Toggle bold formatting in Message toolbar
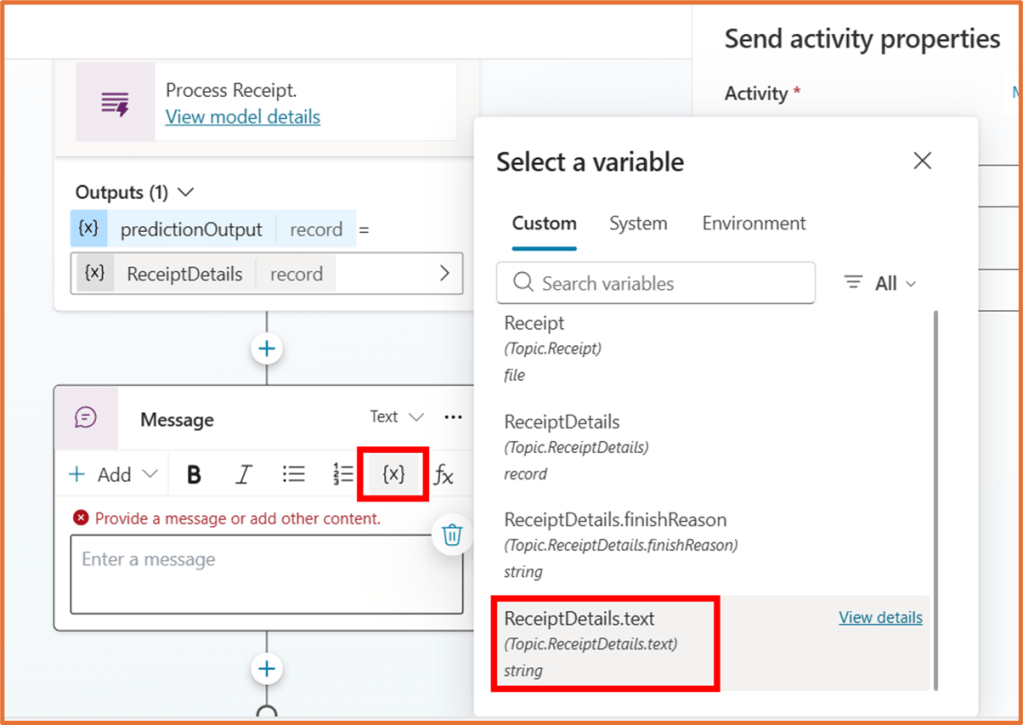This screenshot has width=1023, height=725. click(194, 475)
